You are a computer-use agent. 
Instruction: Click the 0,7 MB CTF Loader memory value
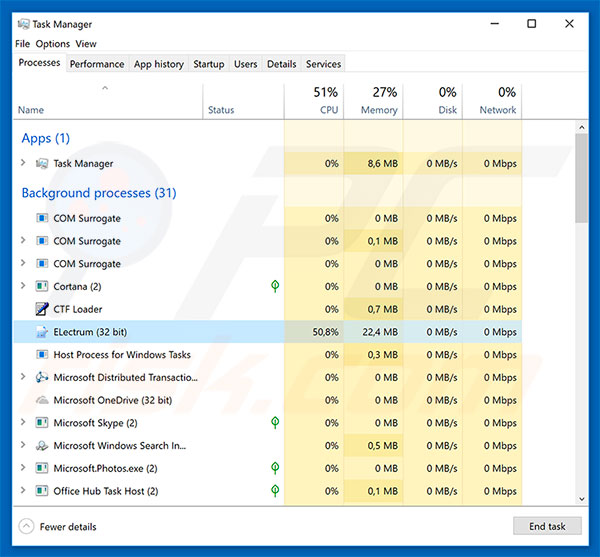383,309
